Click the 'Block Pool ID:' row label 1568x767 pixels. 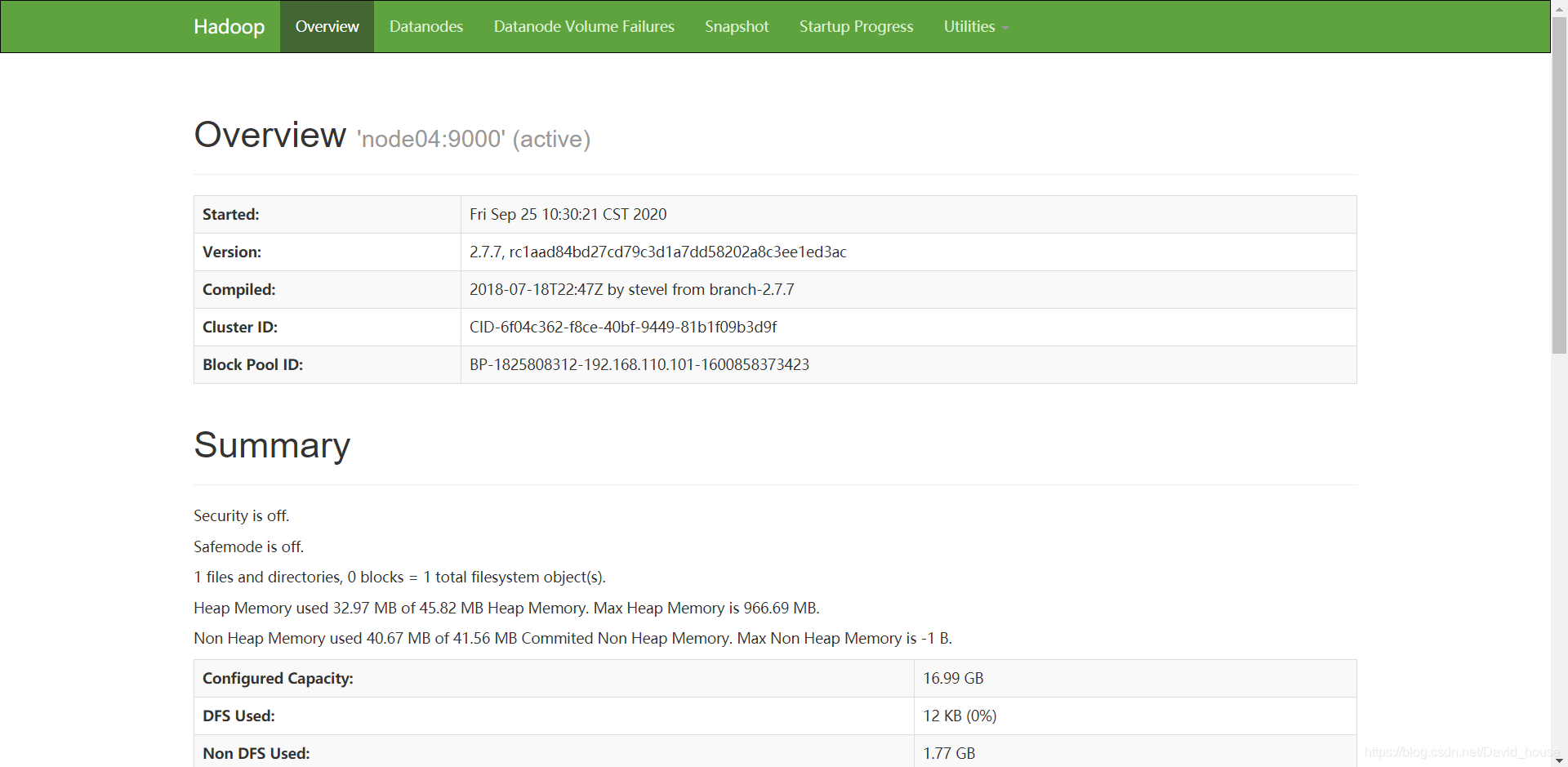pyautogui.click(x=253, y=364)
